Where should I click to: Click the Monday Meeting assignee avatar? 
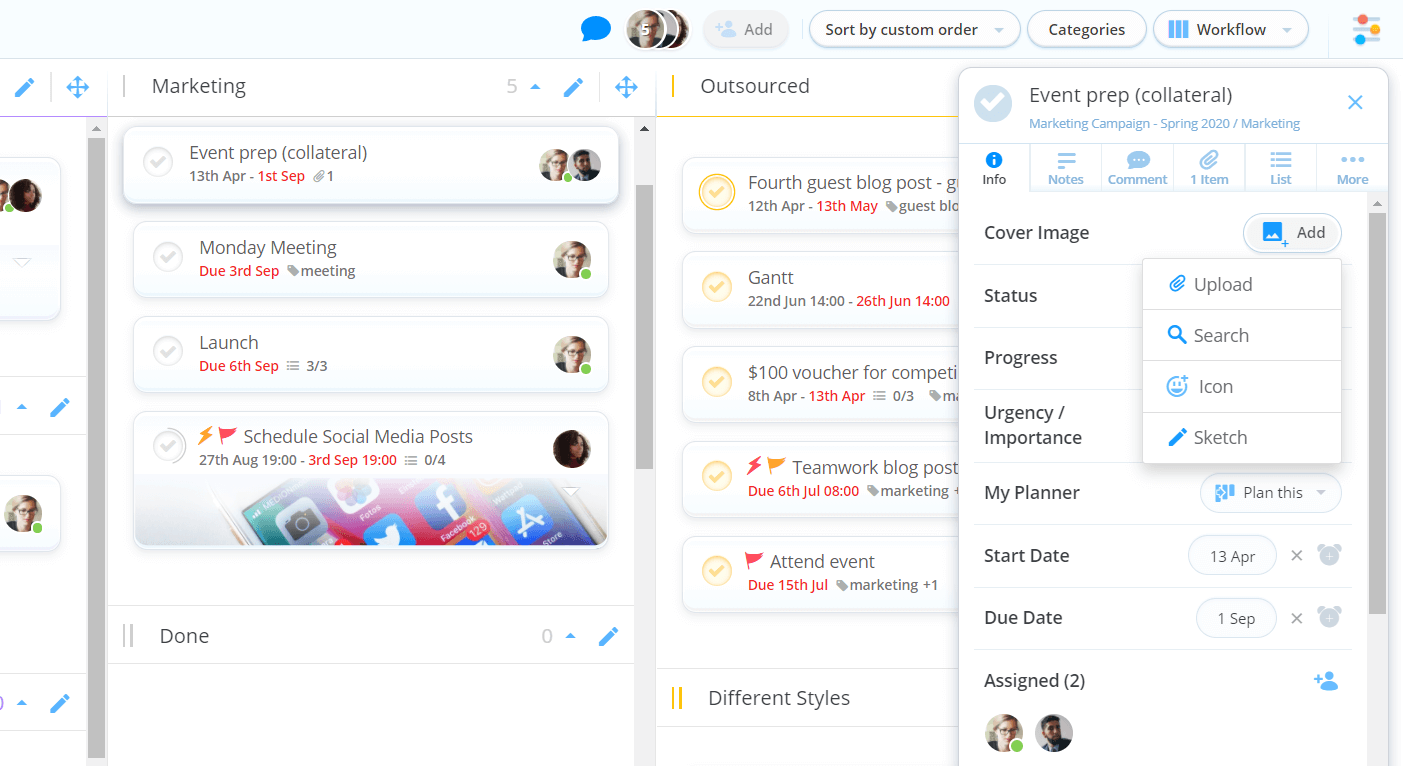point(572,260)
